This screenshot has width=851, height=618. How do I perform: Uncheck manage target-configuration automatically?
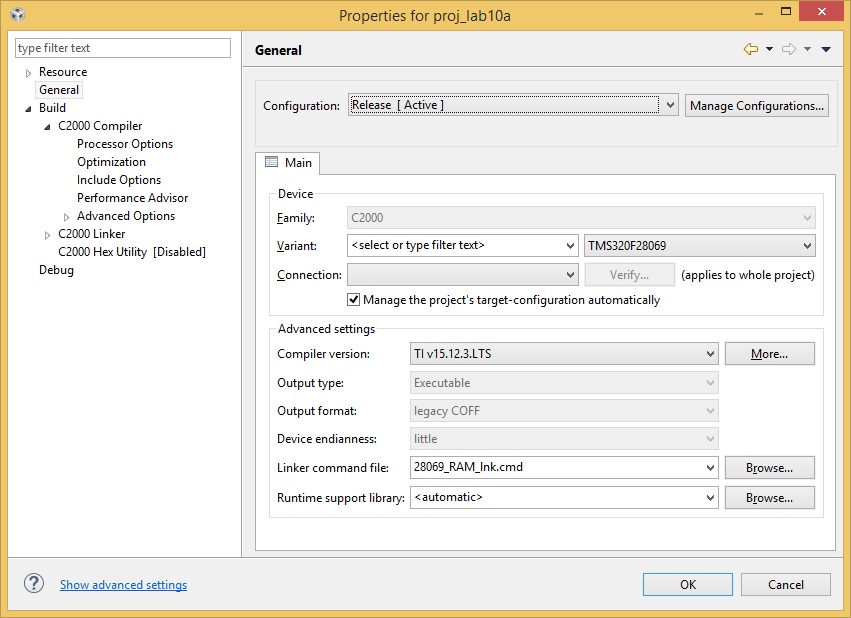click(x=353, y=299)
